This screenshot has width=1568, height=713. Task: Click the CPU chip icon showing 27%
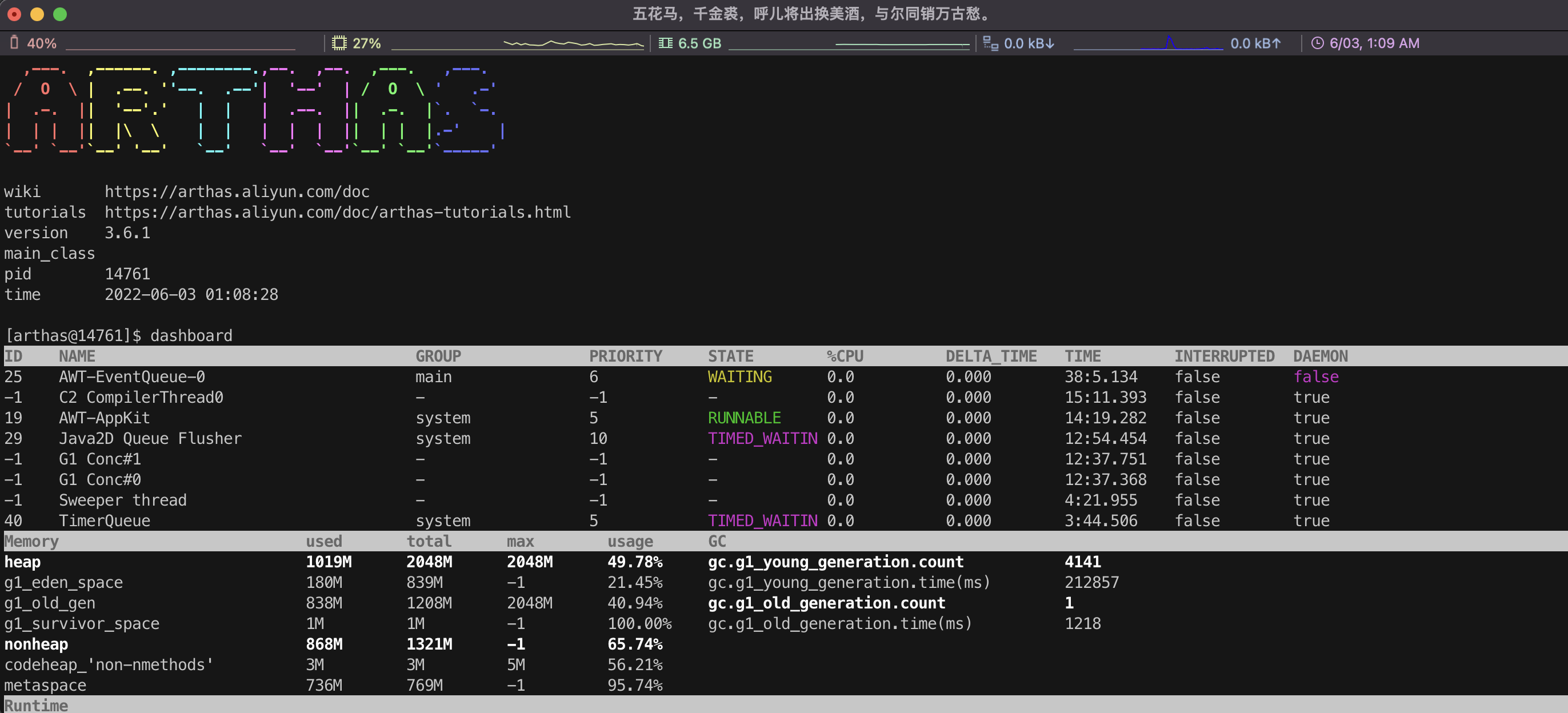pos(339,43)
